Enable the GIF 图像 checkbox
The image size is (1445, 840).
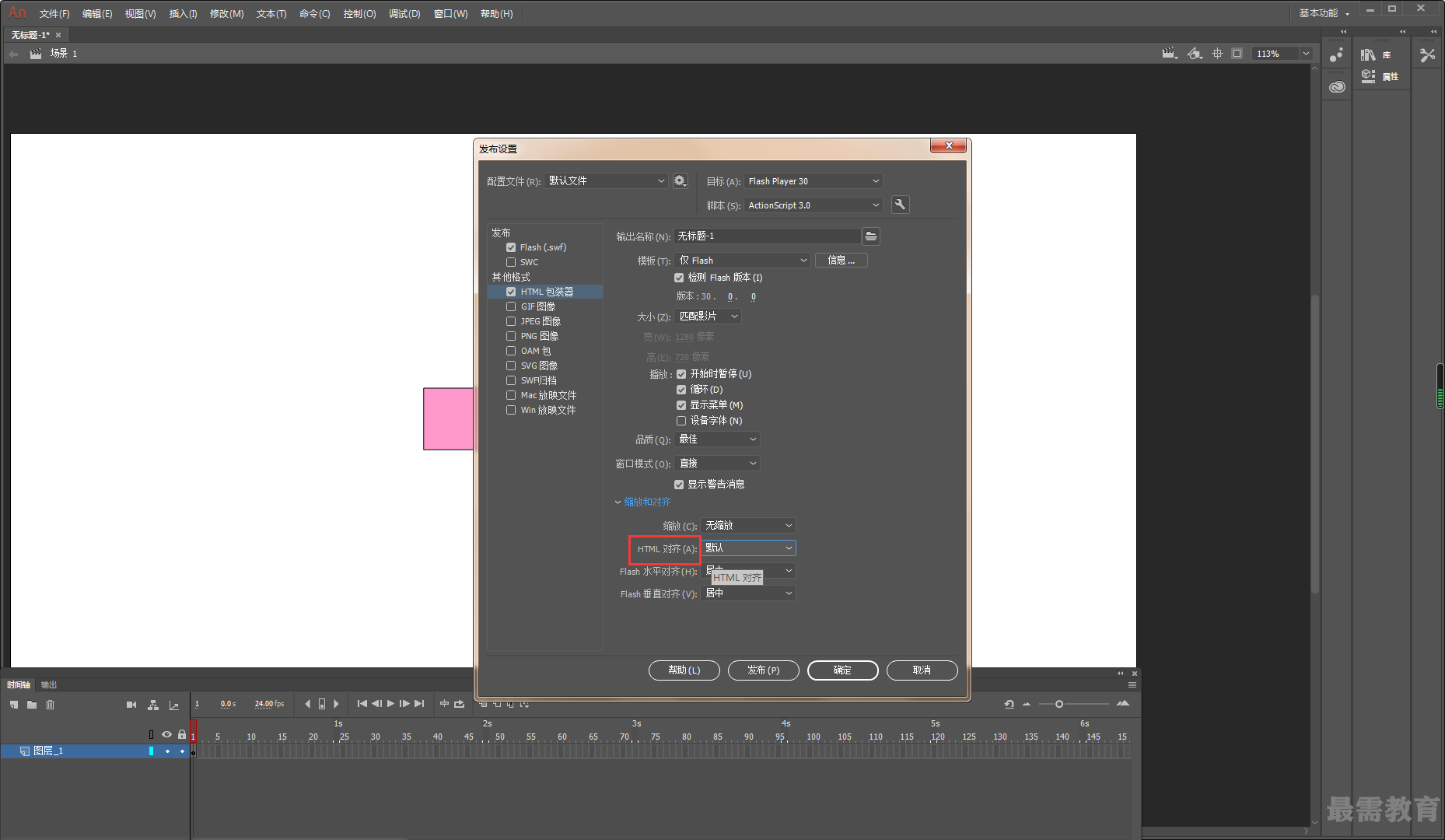(511, 306)
